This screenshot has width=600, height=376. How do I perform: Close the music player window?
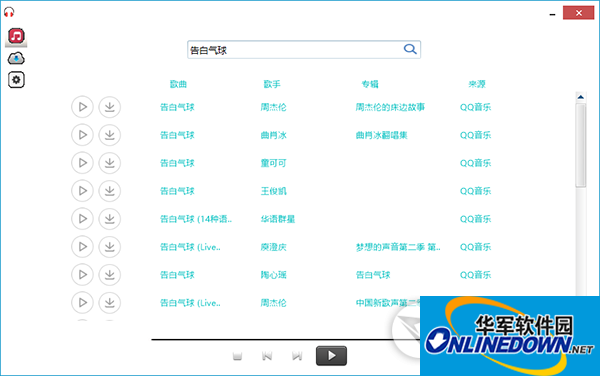[579, 13]
